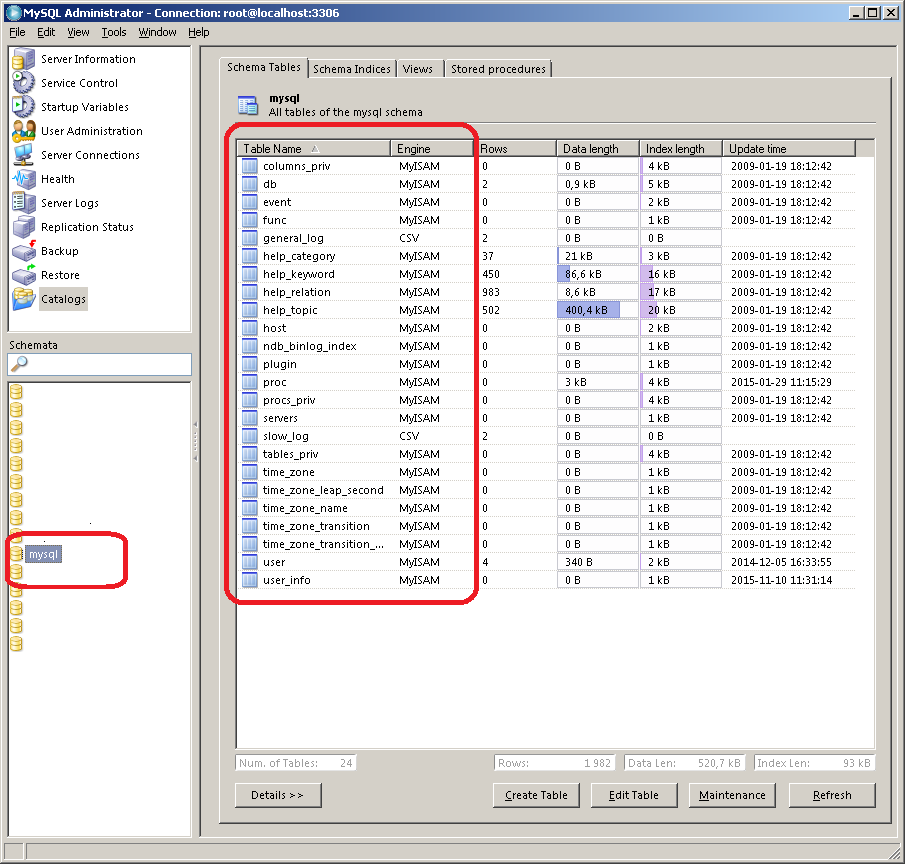Select the help_keyword table row
The height and width of the screenshot is (864, 905).
(547, 274)
